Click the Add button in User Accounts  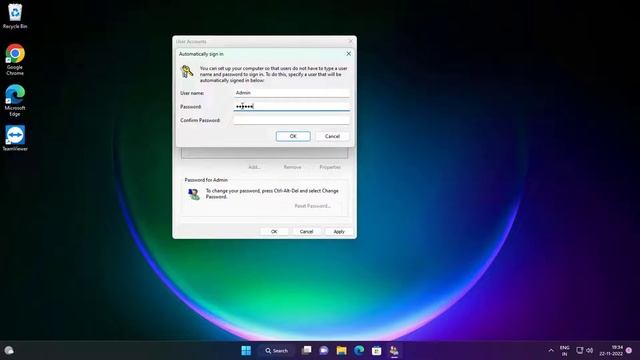[254, 167]
